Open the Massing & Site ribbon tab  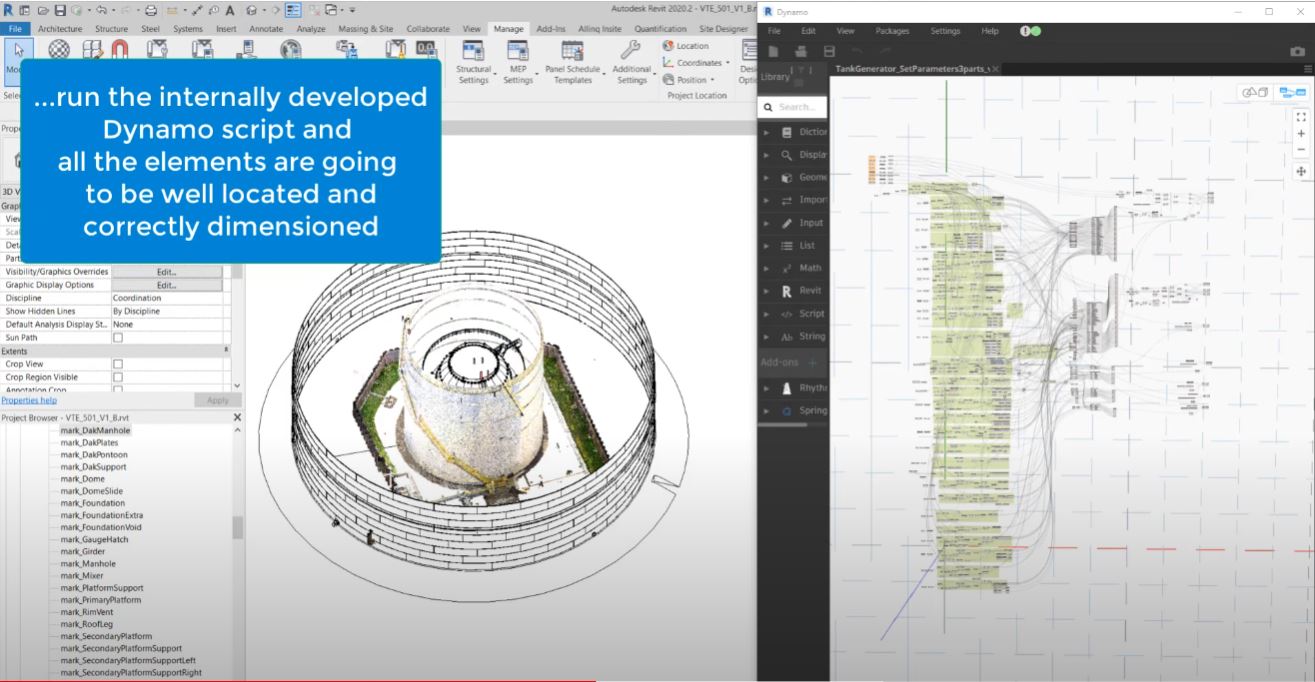[x=366, y=29]
